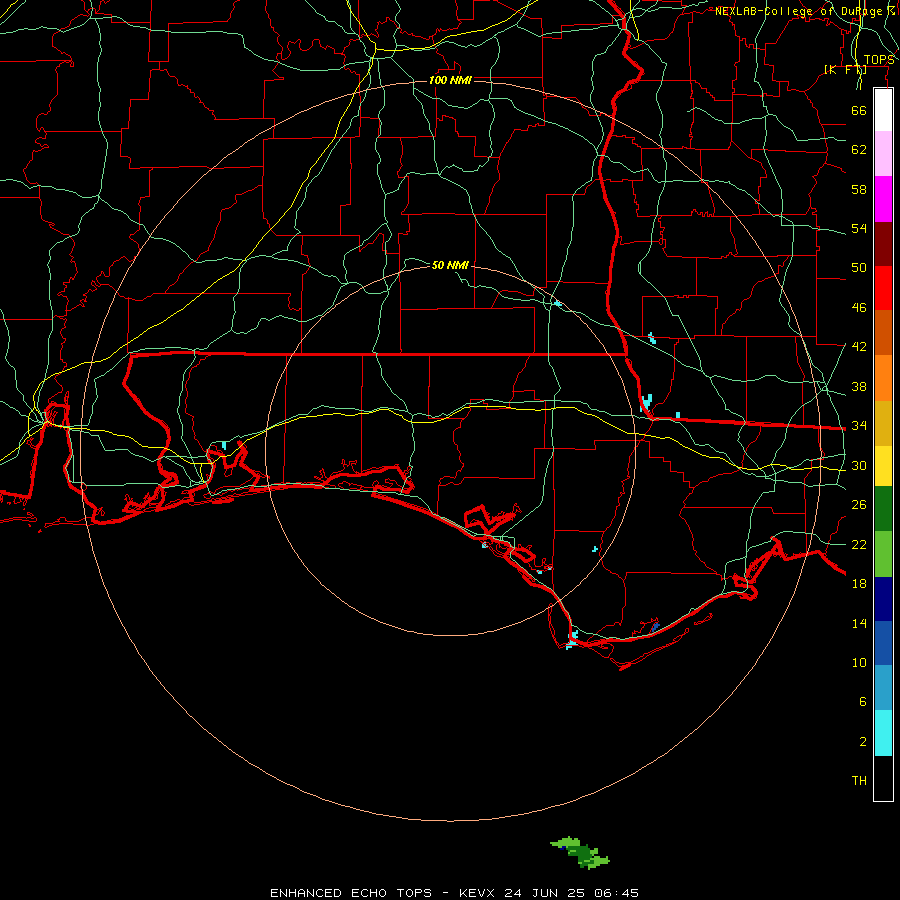This screenshot has height=900, width=900.
Task: Click the '18' legend value
Action: pyautogui.click(x=859, y=584)
